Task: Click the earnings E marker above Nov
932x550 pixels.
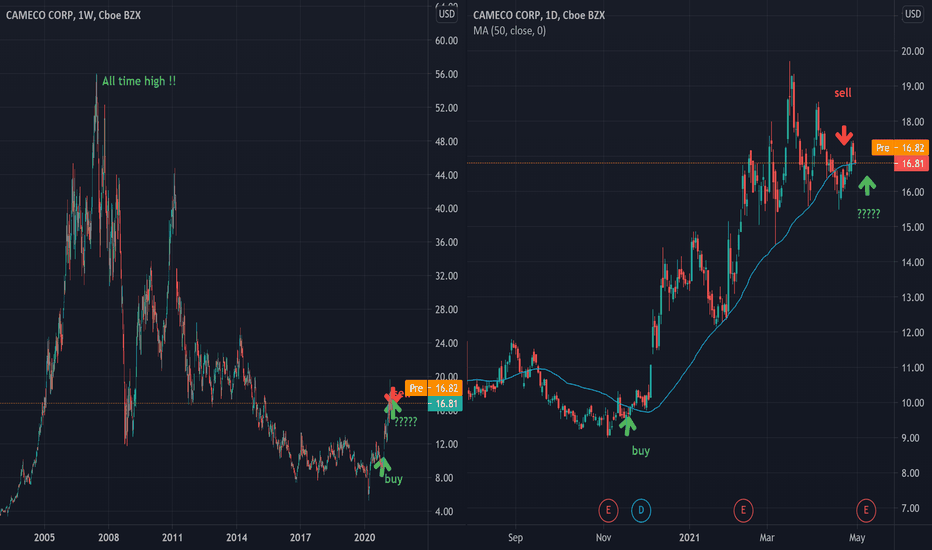Action: 607,510
